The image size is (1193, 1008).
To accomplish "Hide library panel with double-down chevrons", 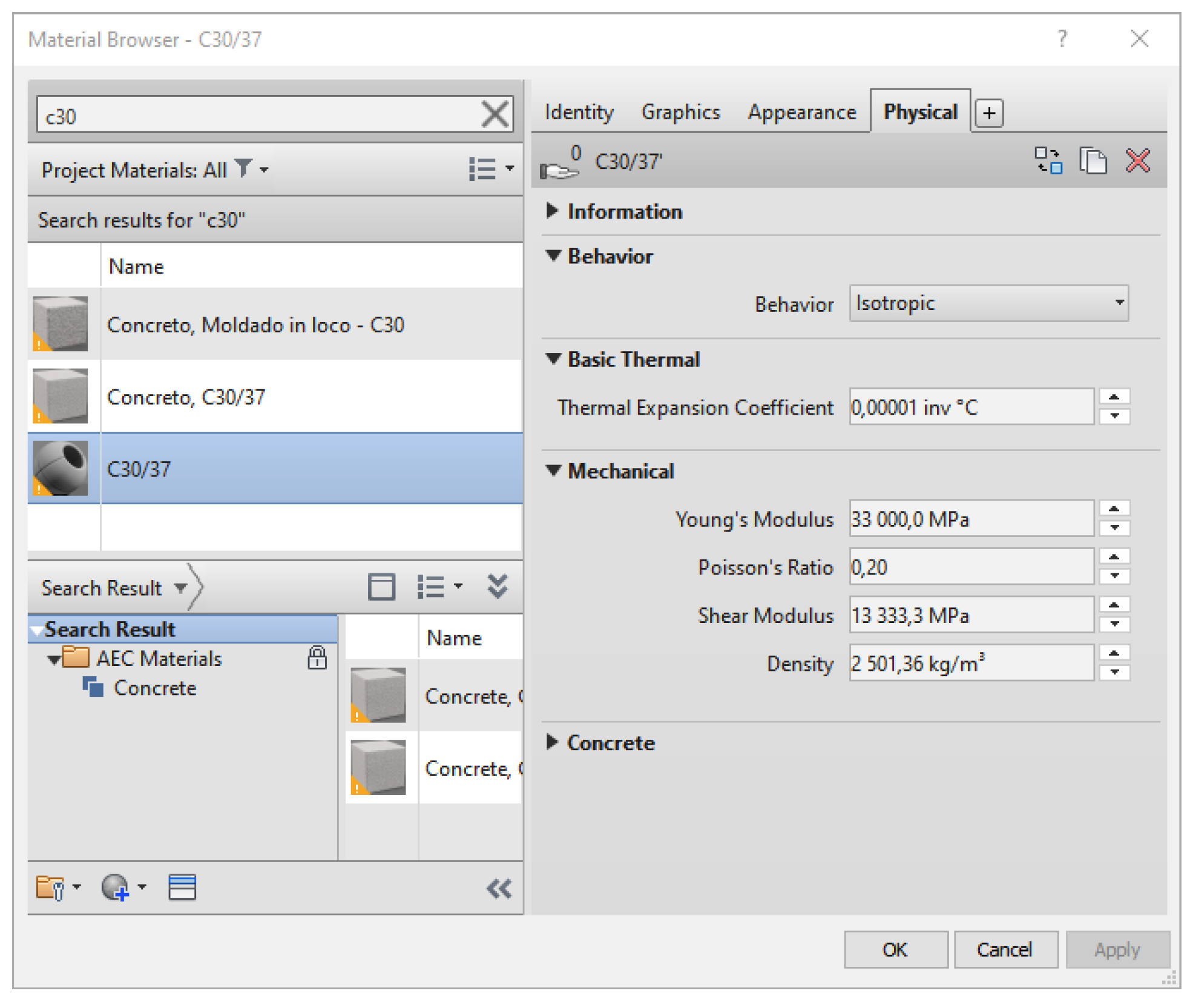I will pos(498,586).
